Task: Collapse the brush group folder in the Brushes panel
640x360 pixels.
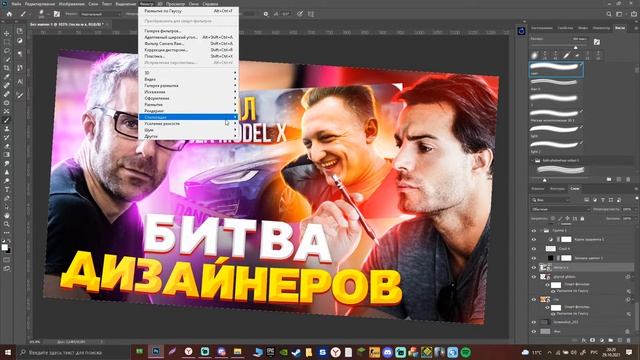Action: click(x=533, y=160)
